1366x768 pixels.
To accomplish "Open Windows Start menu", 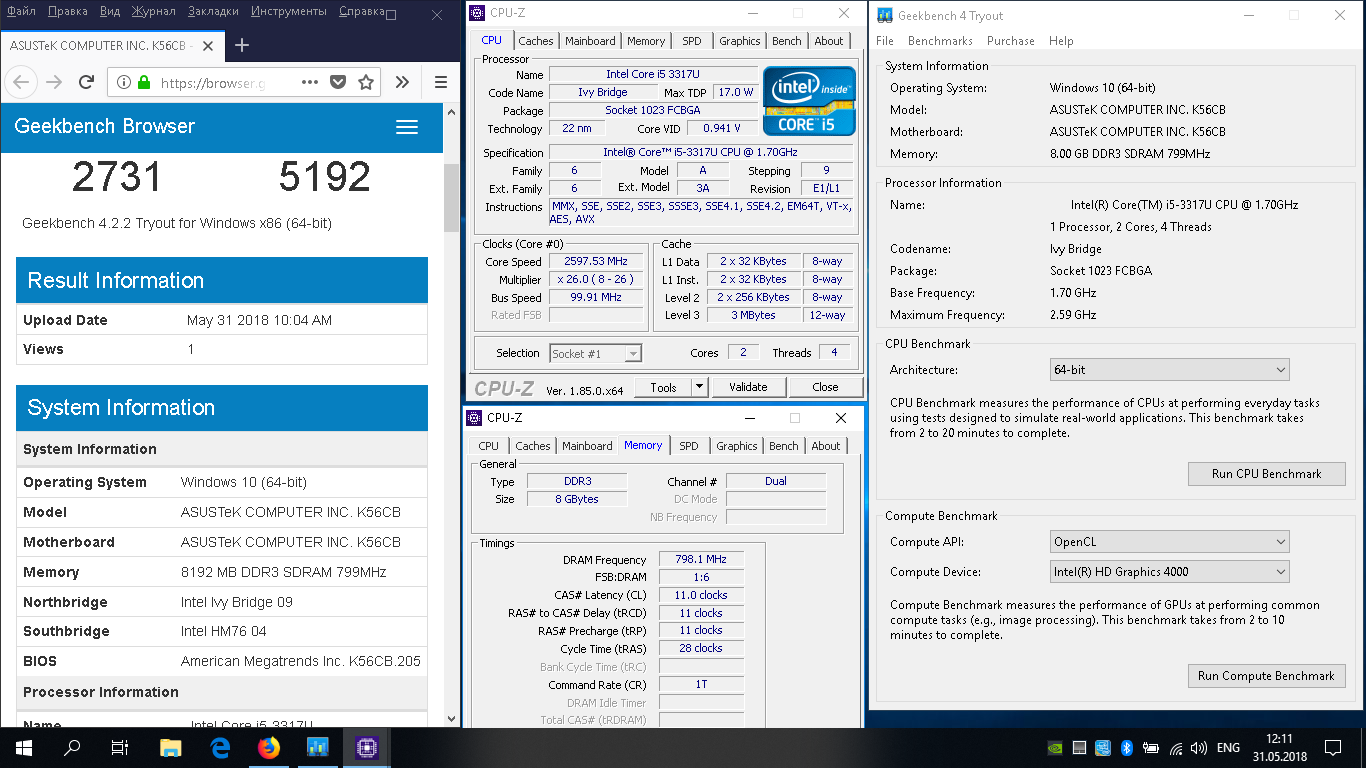I will (24, 747).
